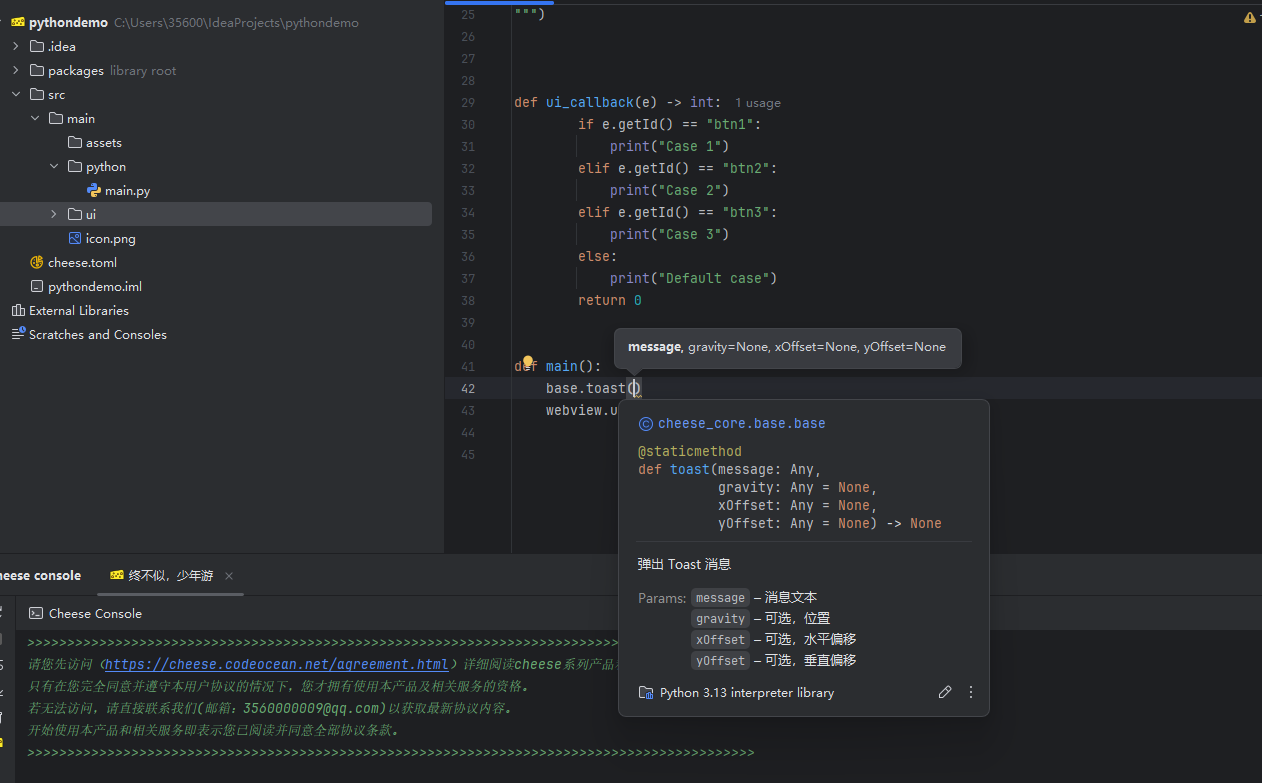Select the assets folder row
Viewport: 1262px width, 783px height.
pyautogui.click(x=215, y=142)
